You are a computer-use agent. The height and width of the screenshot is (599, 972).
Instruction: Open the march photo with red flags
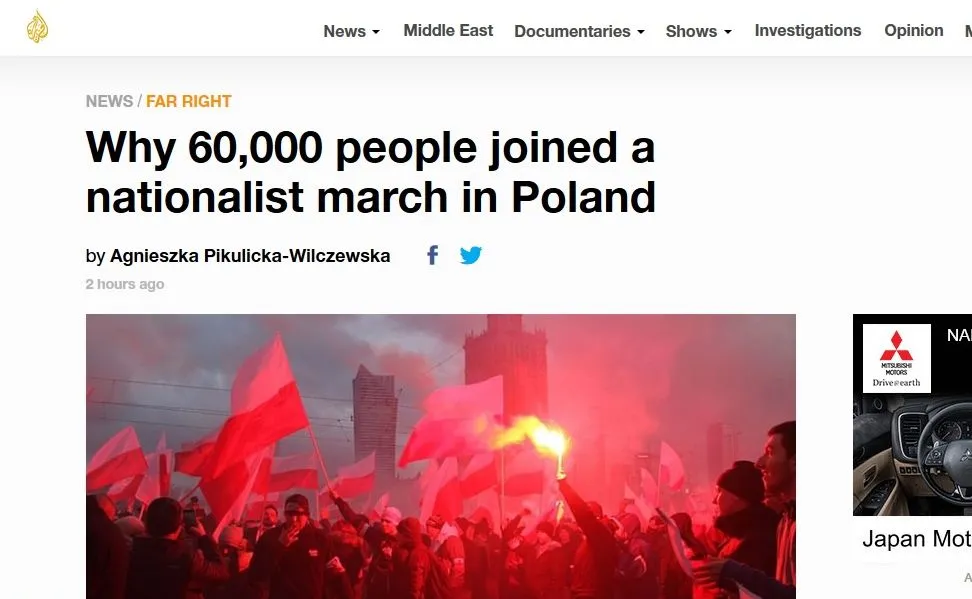(440, 456)
